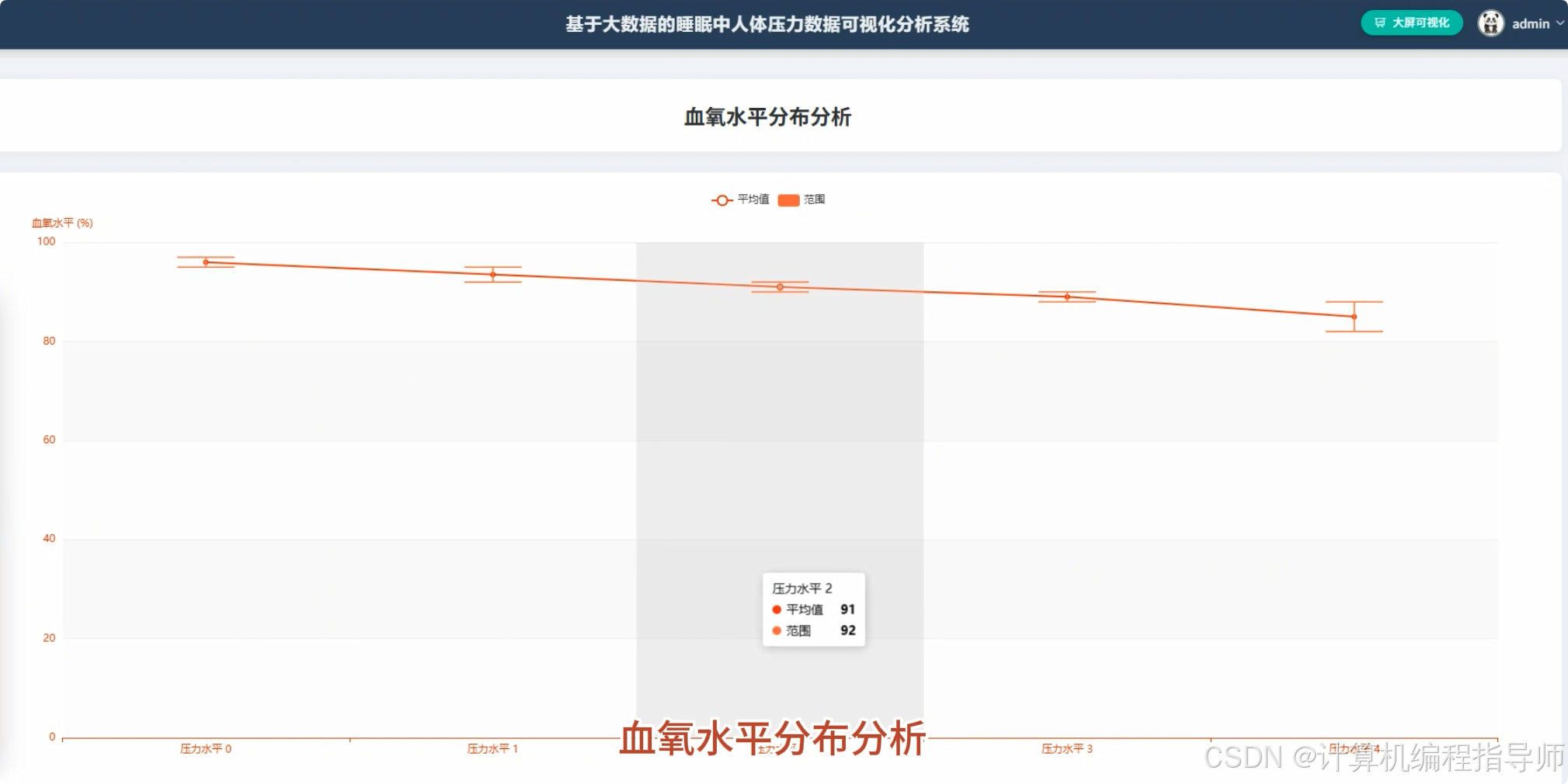Viewport: 1568px width, 784px height.
Task: Click the screen icon inside 大屏可视化 button
Action: (1380, 23)
